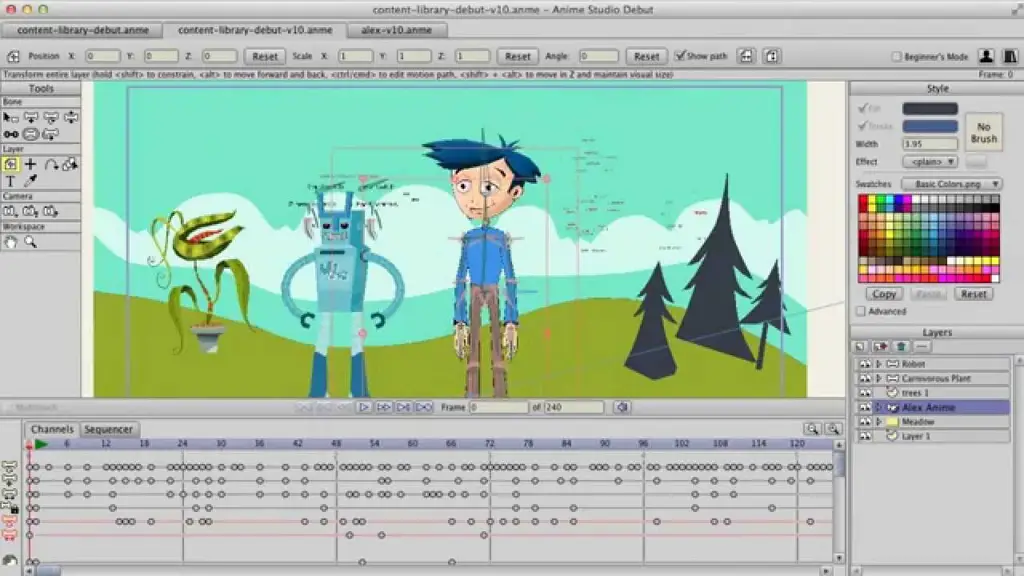Toggle the Fill checkbox in Style
Image resolution: width=1024 pixels, height=576 pixels.
(862, 108)
